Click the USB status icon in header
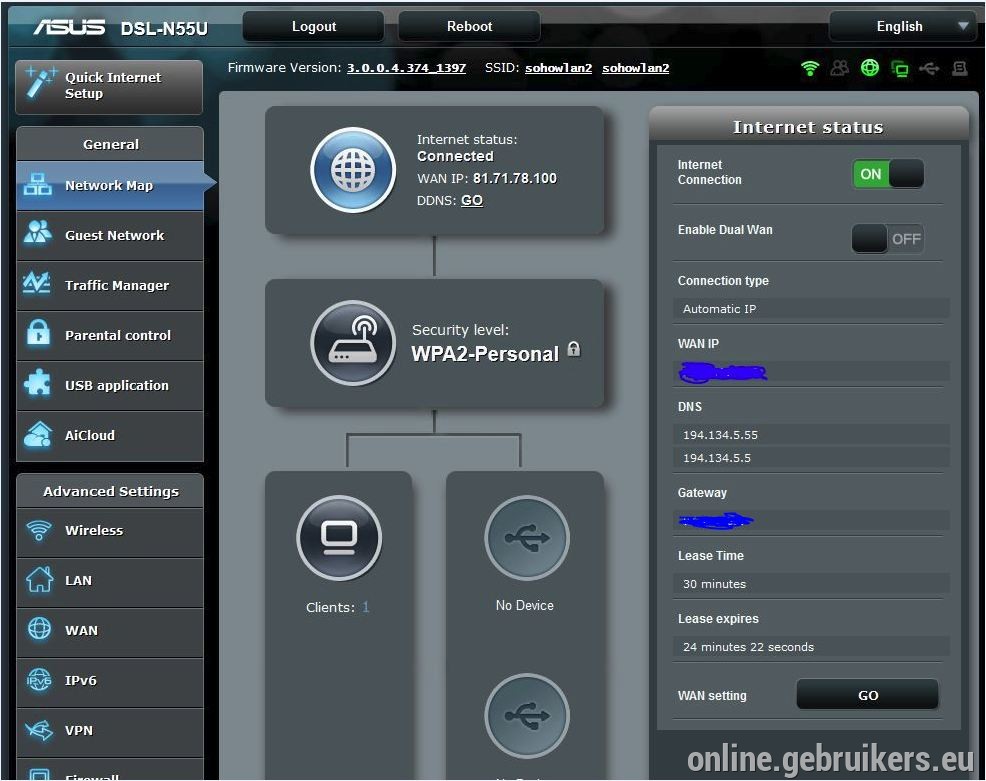 (x=929, y=68)
